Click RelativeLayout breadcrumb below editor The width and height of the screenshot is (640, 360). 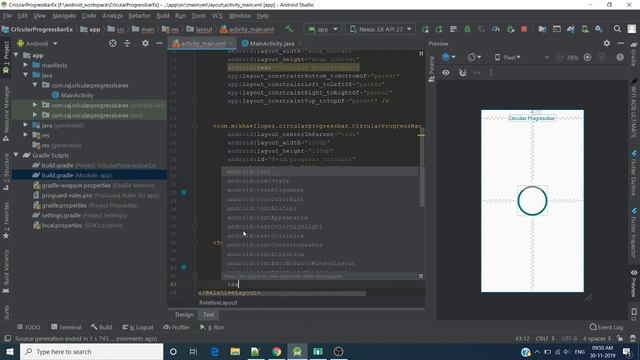click(218, 303)
